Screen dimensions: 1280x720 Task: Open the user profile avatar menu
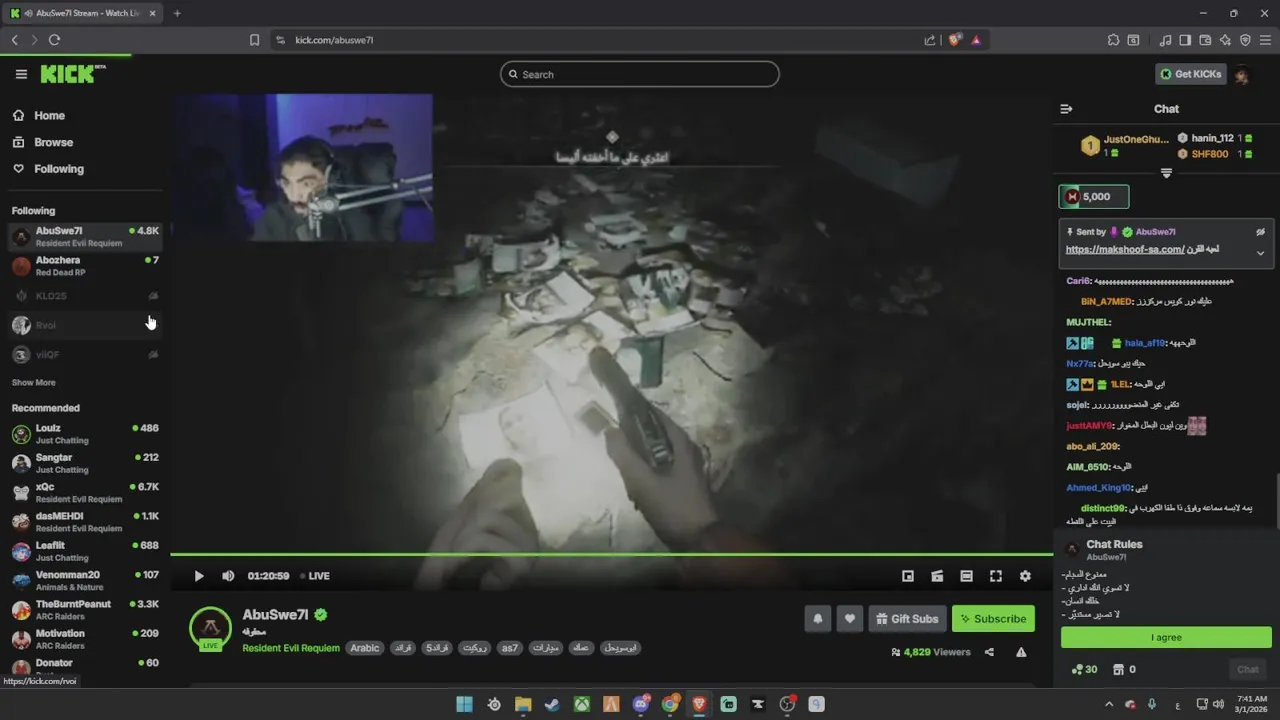coord(1242,75)
